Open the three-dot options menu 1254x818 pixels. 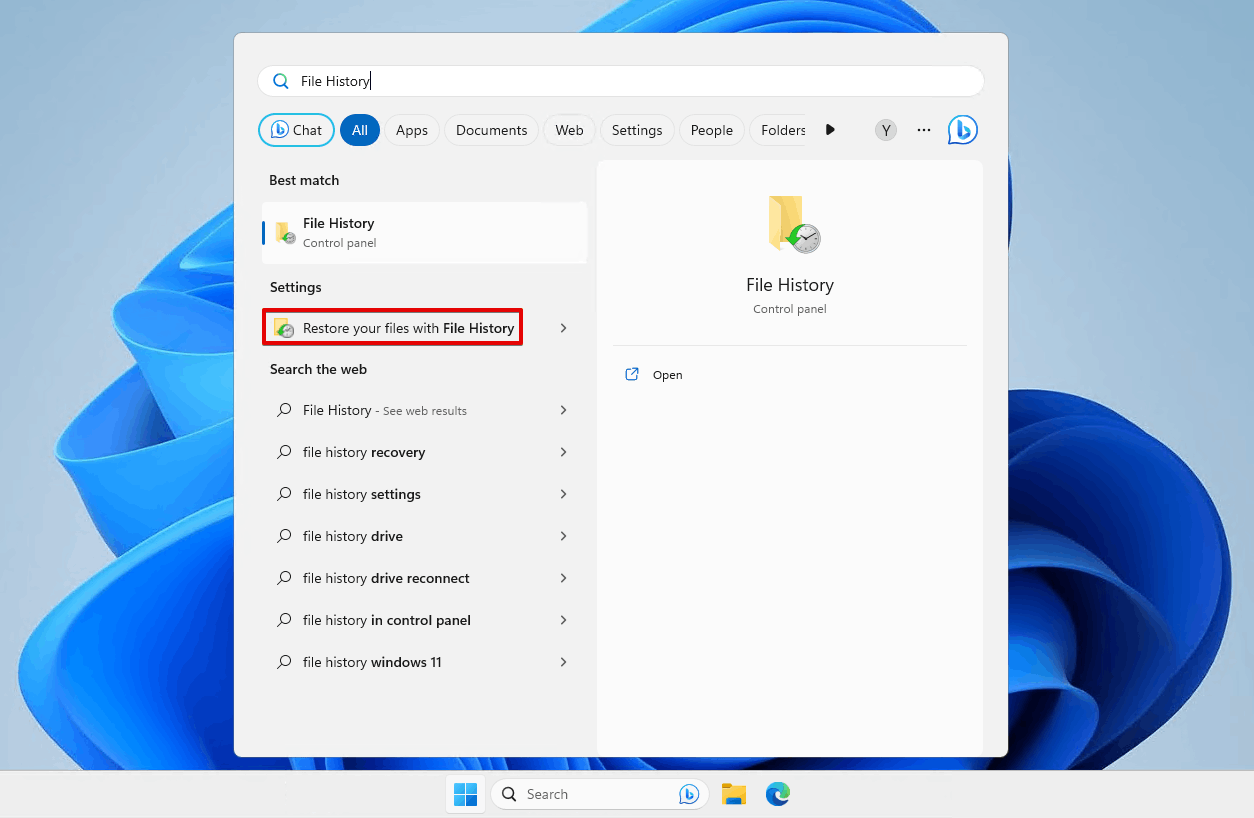coord(924,130)
